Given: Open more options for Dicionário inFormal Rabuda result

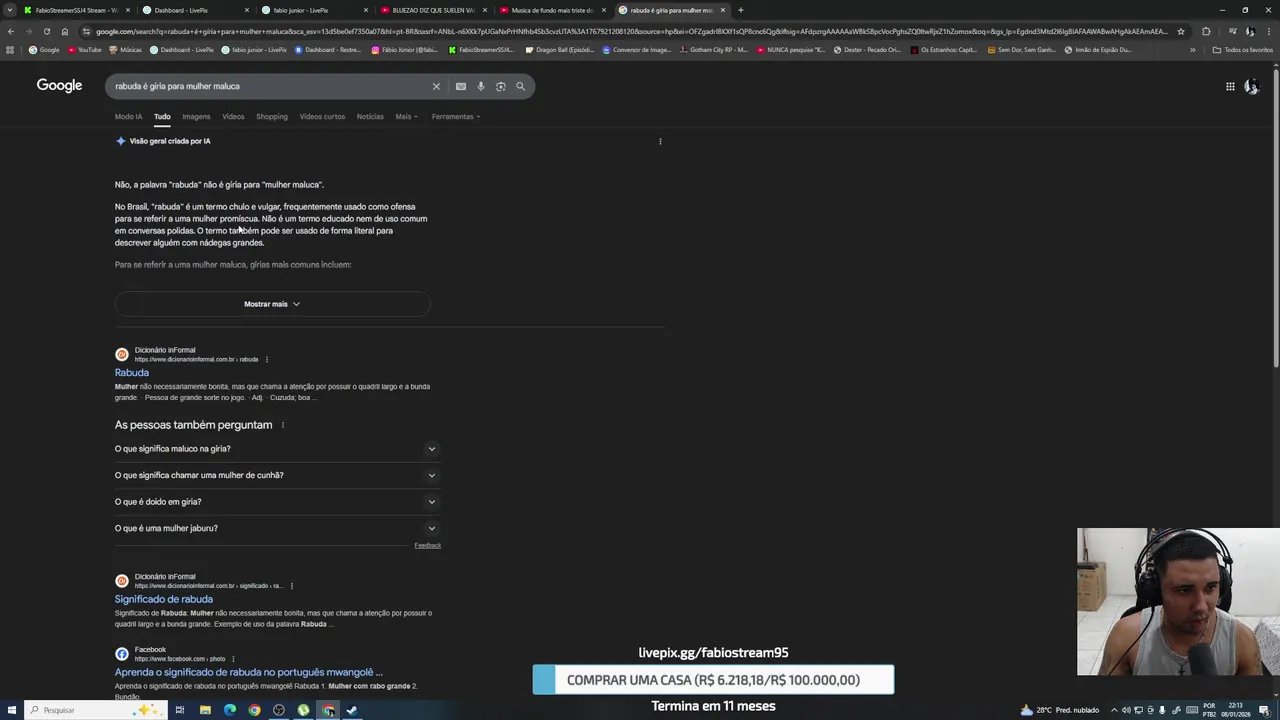Looking at the screenshot, I should 266,359.
